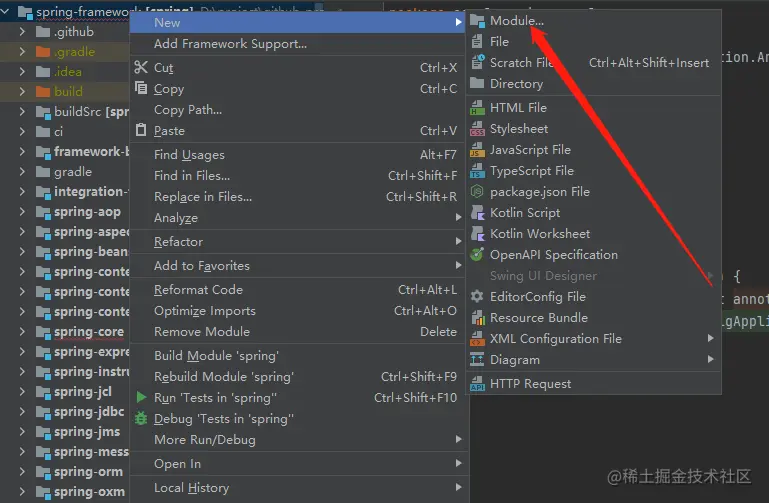Select Replace in Files...
Image resolution: width=769 pixels, height=503 pixels.
(x=298, y=197)
